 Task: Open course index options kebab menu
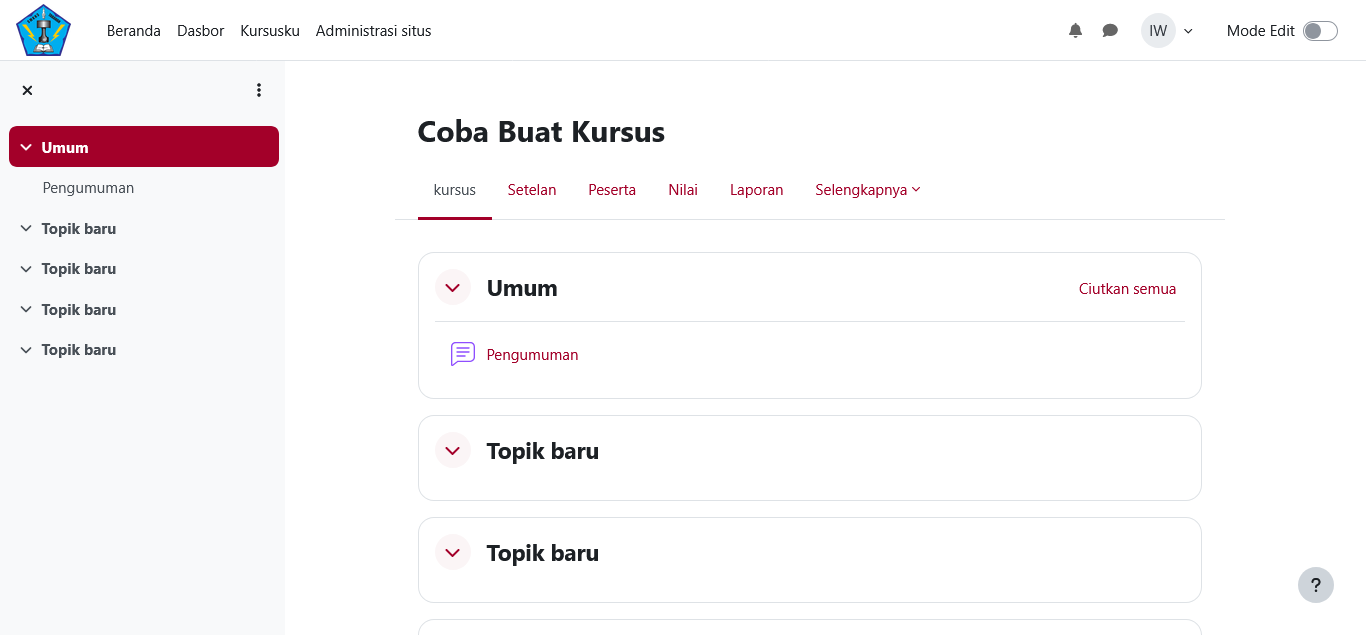coord(259,90)
